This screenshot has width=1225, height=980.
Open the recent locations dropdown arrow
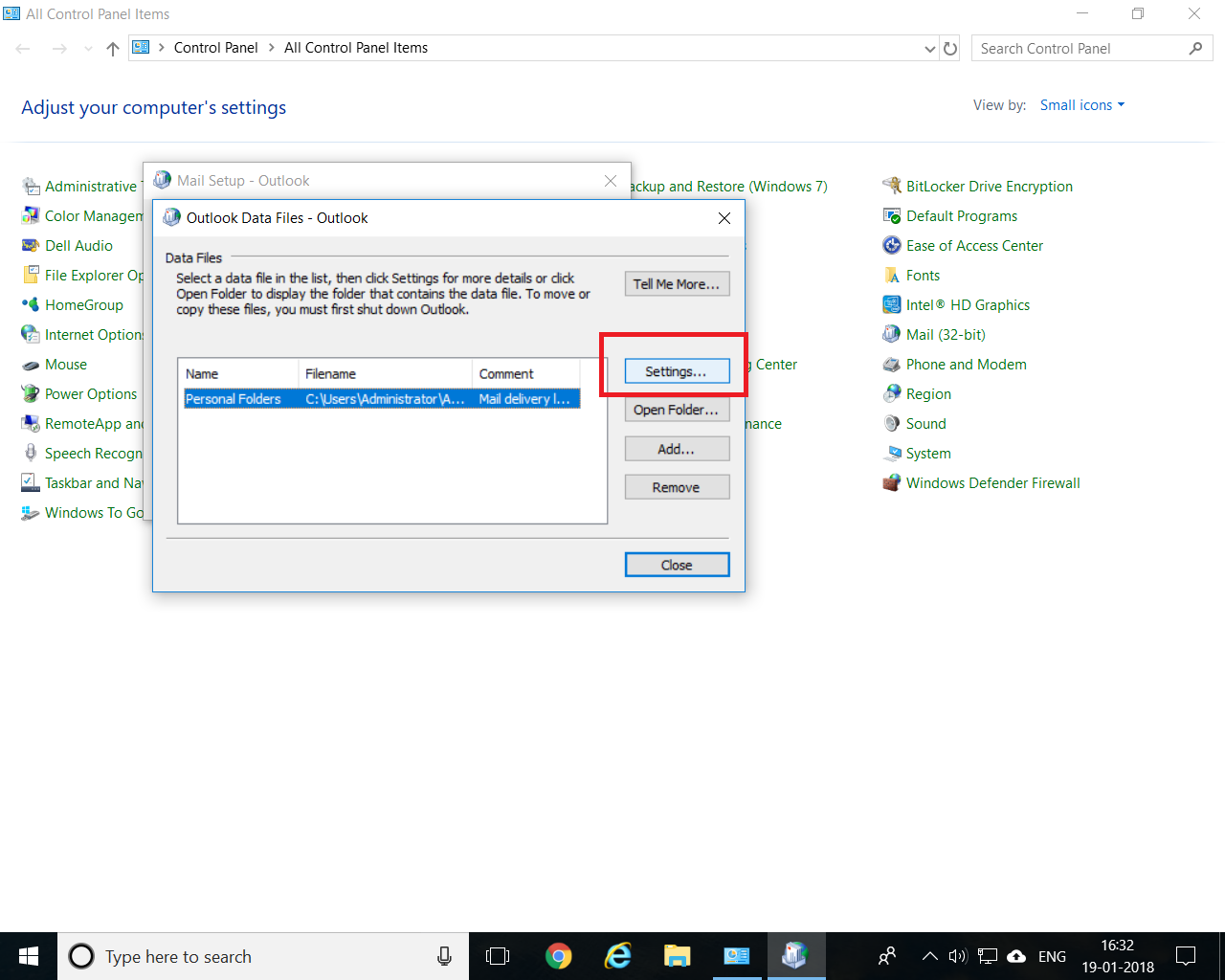tap(88, 49)
